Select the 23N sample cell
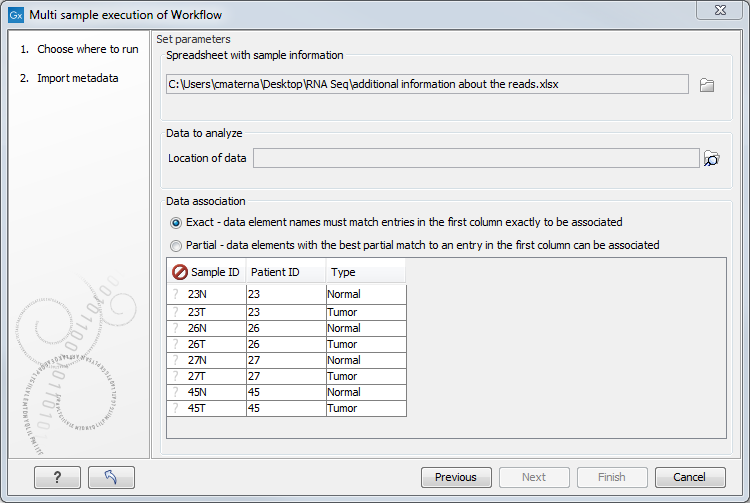 pyautogui.click(x=207, y=295)
